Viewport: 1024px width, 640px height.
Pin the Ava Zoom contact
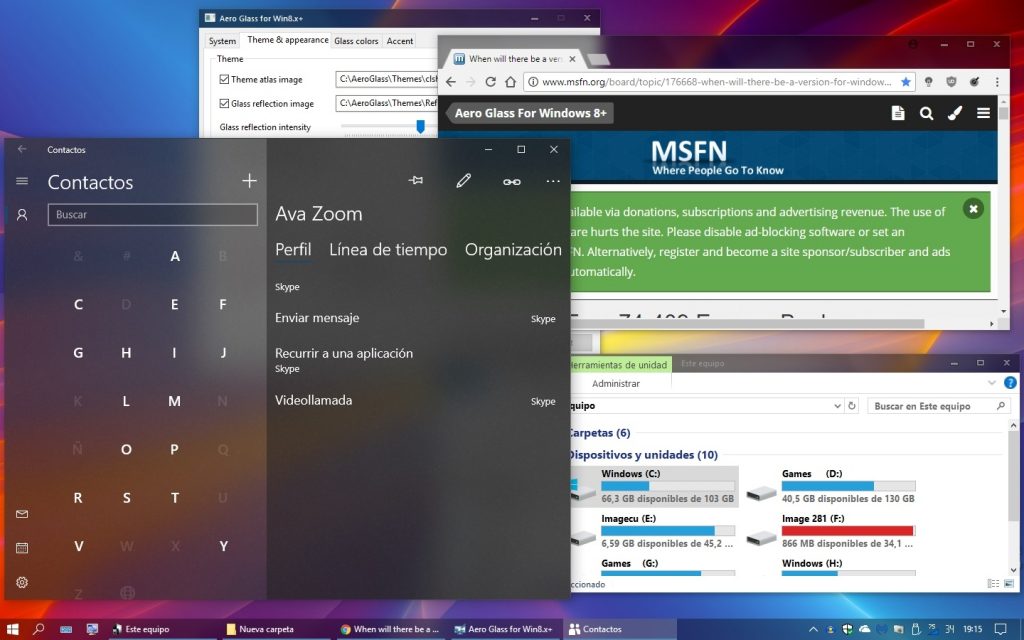pyautogui.click(x=415, y=180)
